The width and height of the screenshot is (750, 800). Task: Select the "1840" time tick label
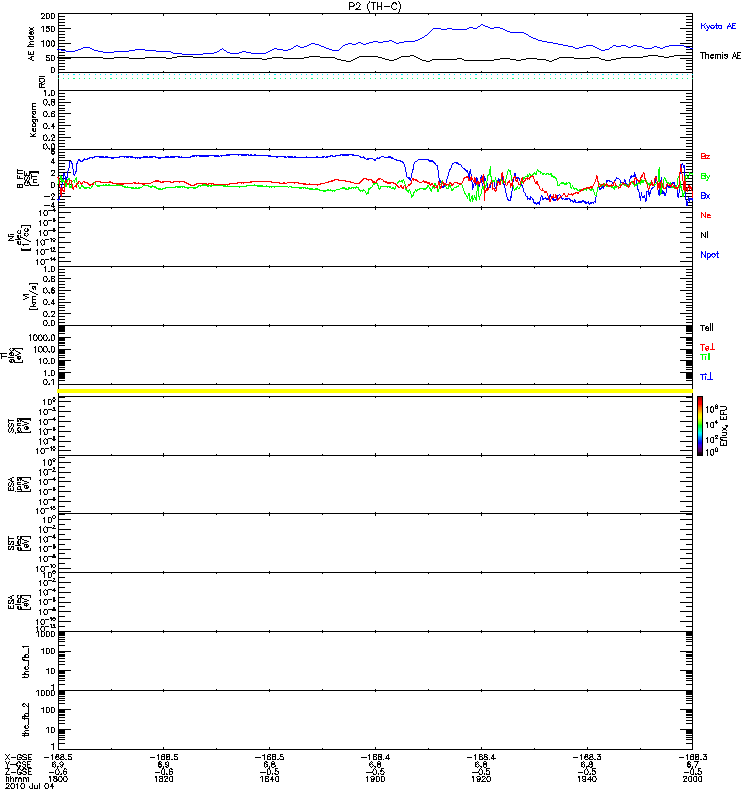click(x=269, y=779)
